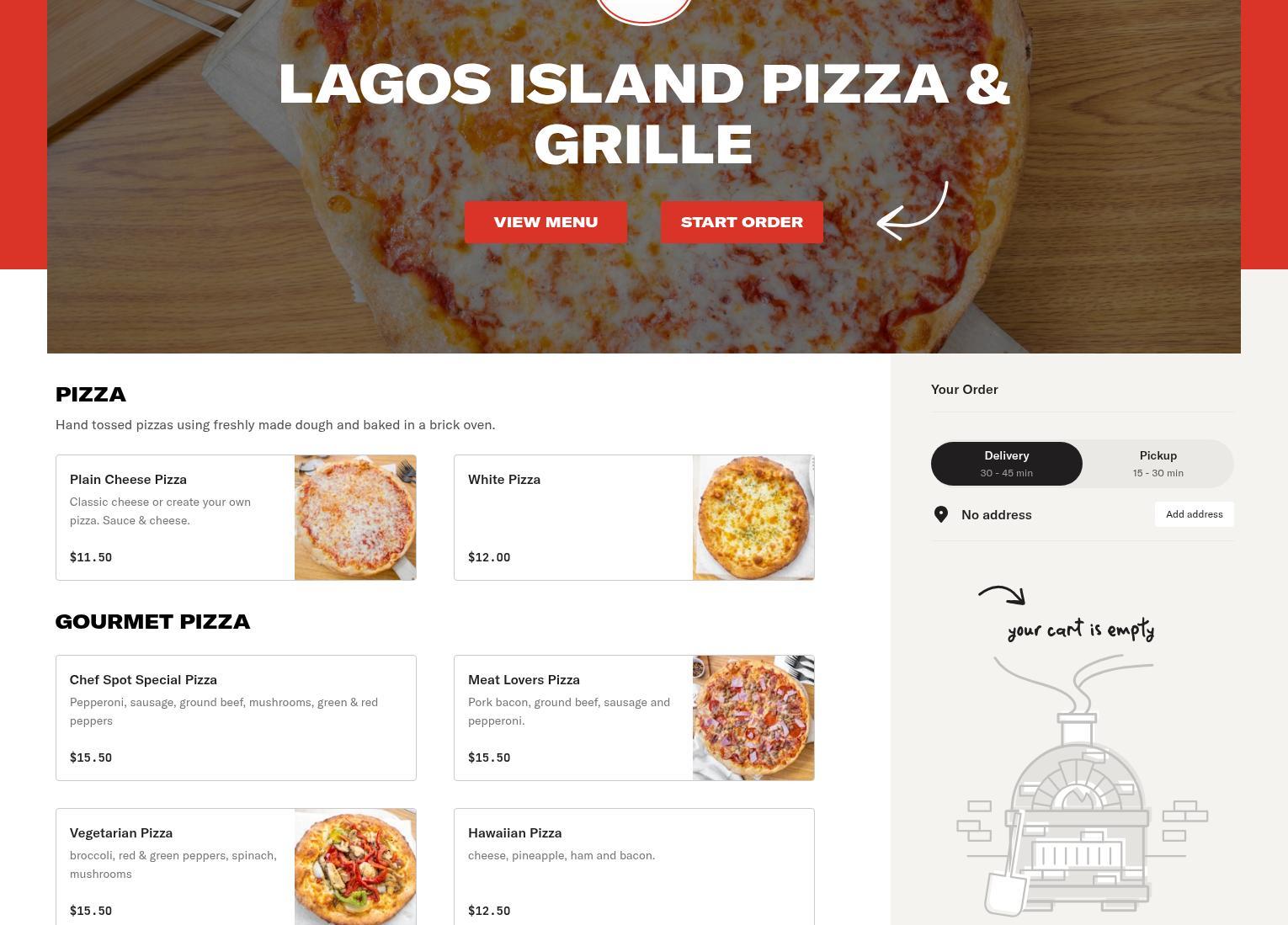Select the Hawaiian Pizza menu card
This screenshot has width=1288, height=925.
tap(634, 867)
